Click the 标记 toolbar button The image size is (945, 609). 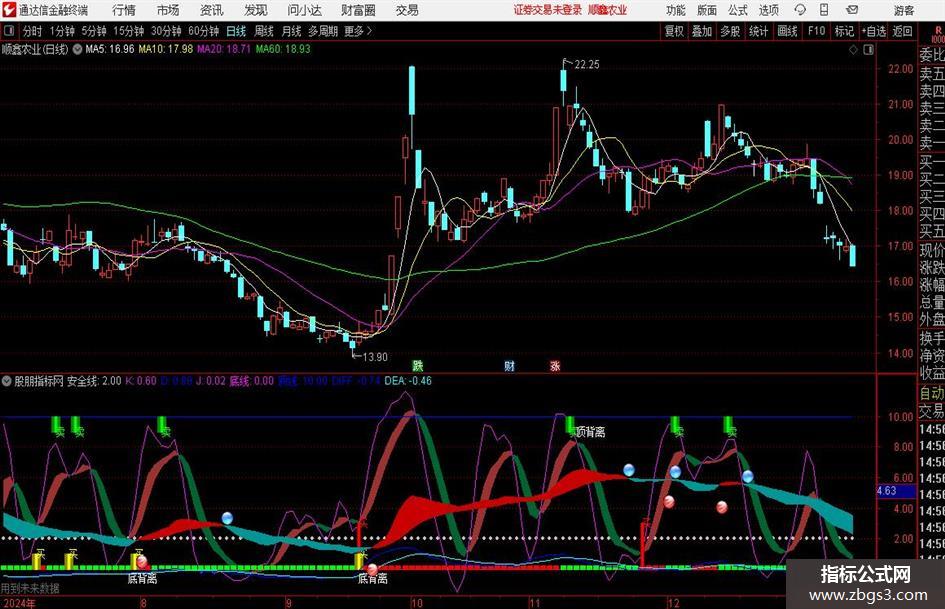[844, 31]
